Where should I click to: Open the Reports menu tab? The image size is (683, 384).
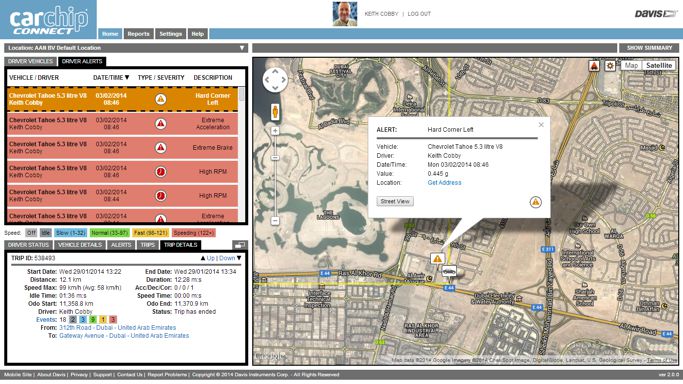coord(139,34)
